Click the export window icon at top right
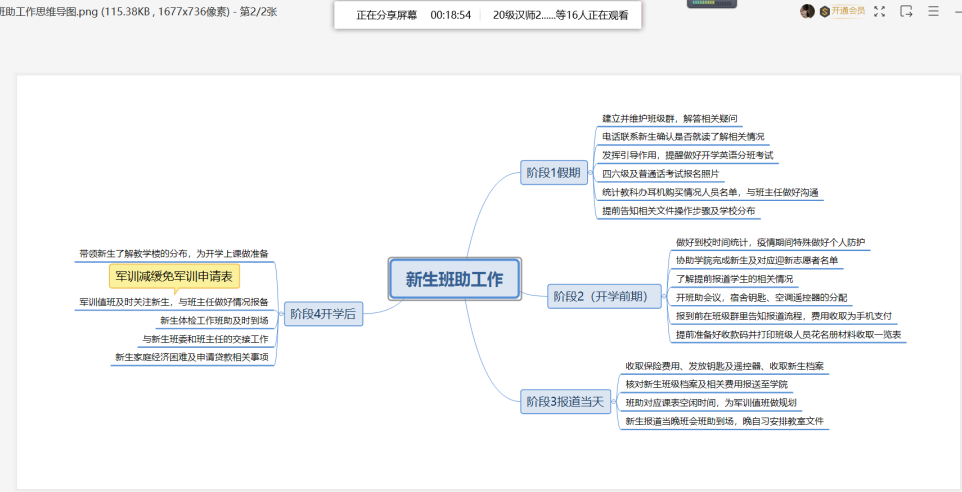The height and width of the screenshot is (492, 962). click(x=906, y=11)
